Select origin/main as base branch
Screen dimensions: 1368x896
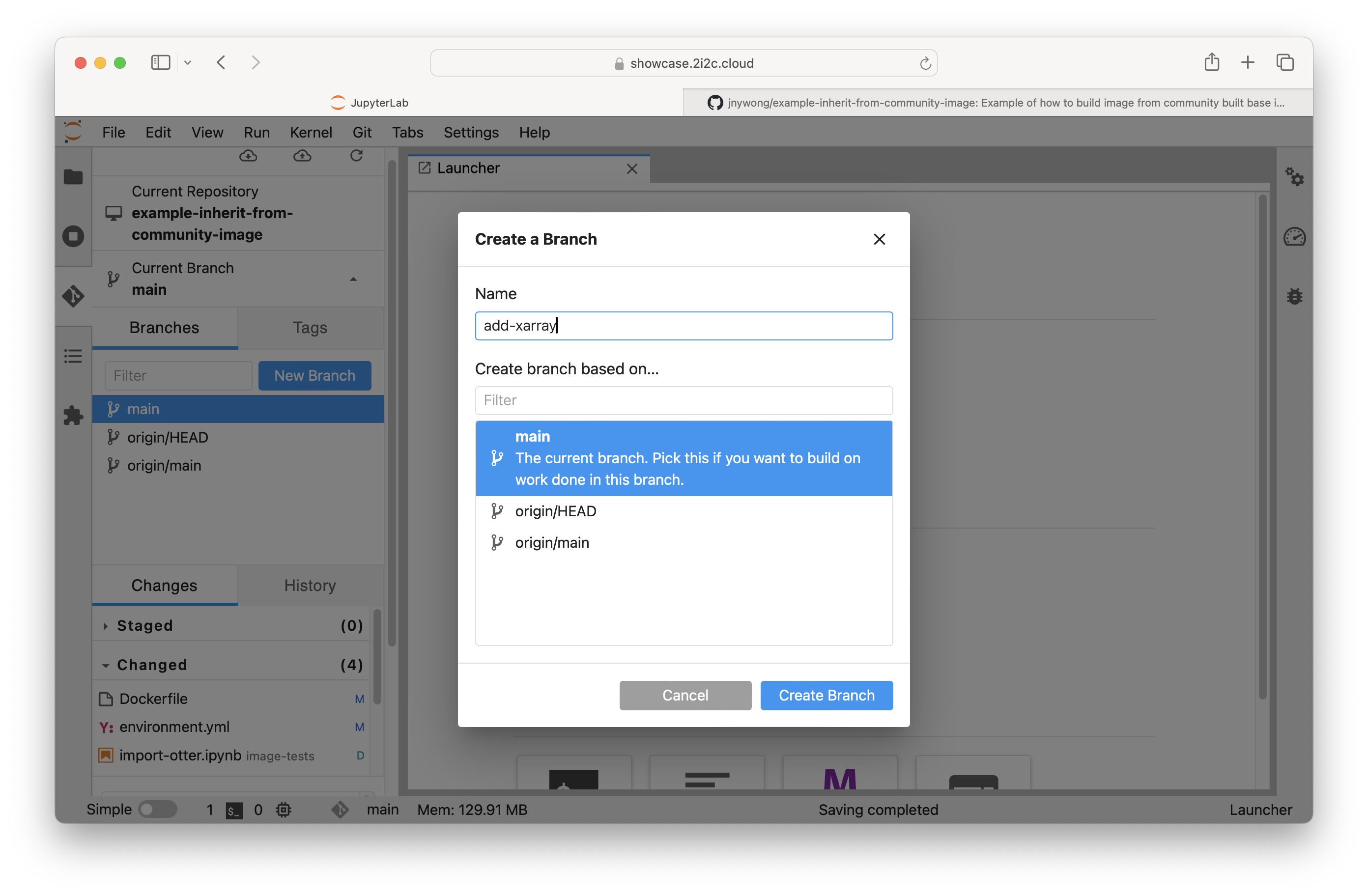pyautogui.click(x=552, y=542)
